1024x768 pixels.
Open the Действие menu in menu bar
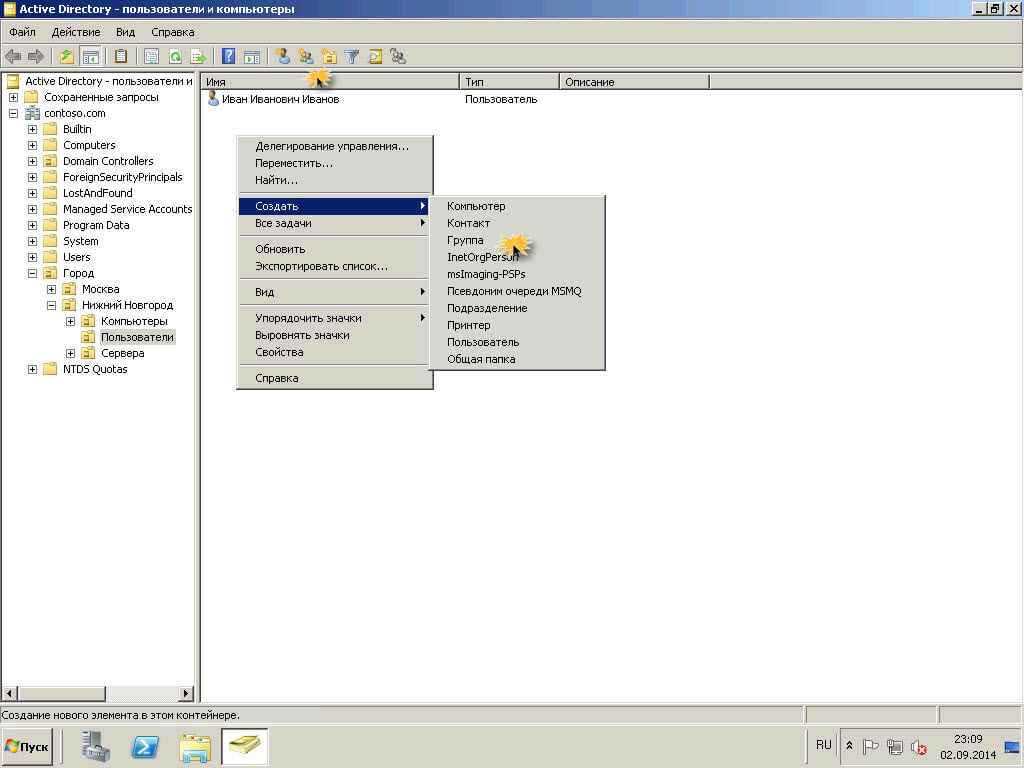(75, 32)
